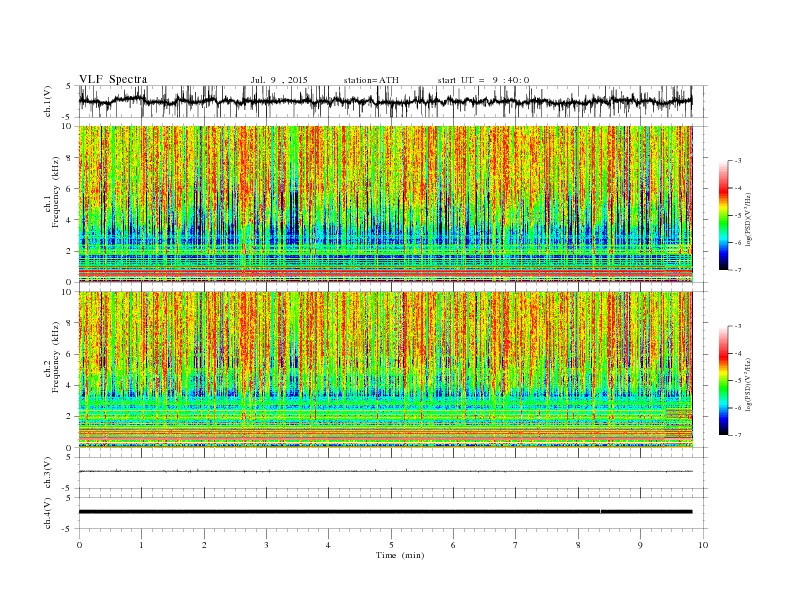Click the thick black ch.4 trace
The height and width of the screenshot is (612, 792).
(x=385, y=512)
